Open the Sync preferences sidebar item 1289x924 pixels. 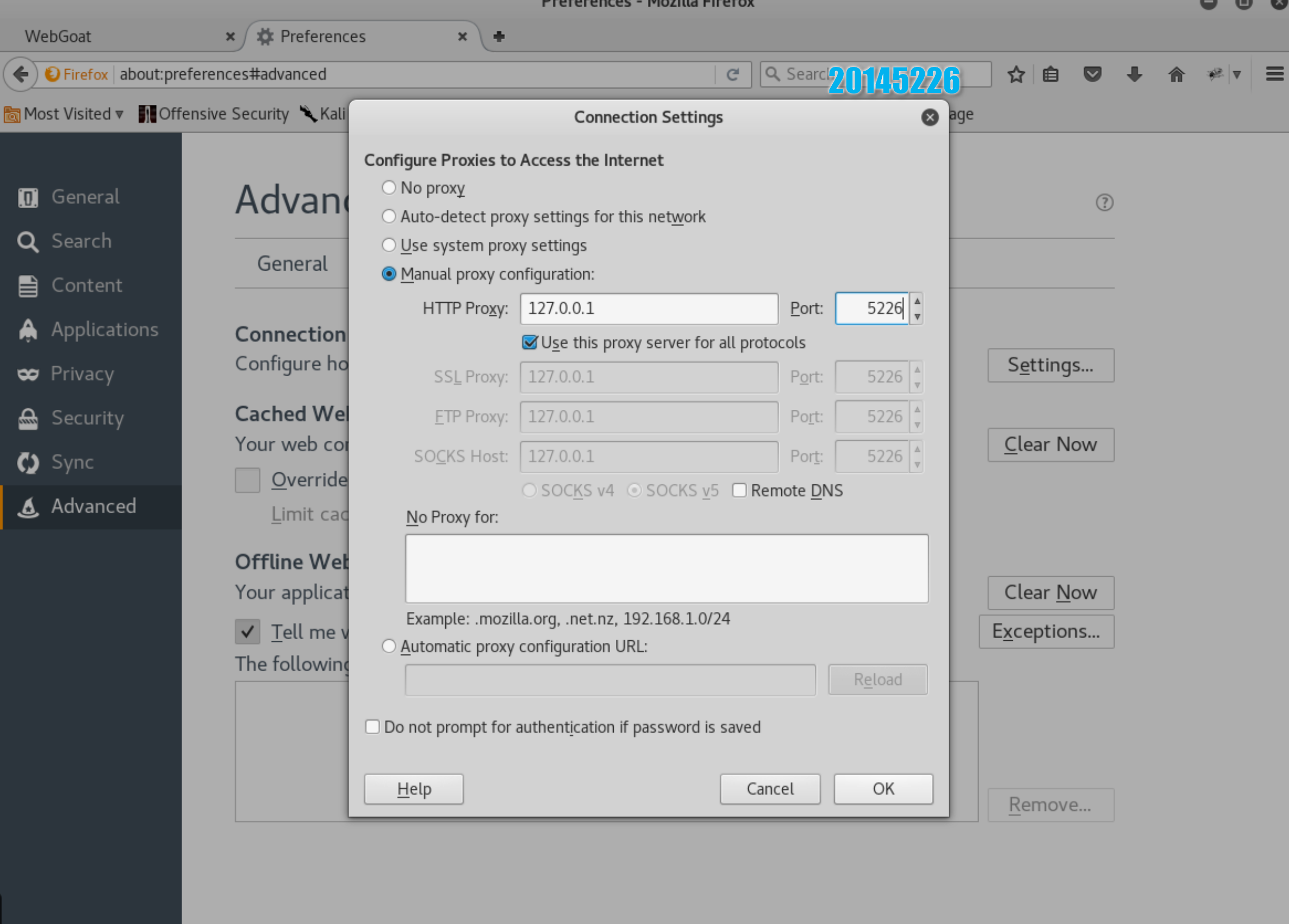tap(91, 463)
